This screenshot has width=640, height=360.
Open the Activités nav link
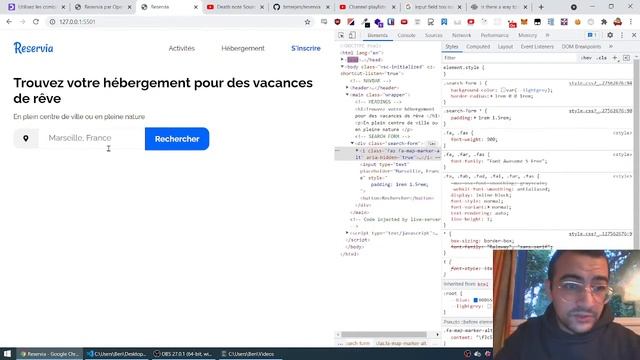click(x=182, y=48)
